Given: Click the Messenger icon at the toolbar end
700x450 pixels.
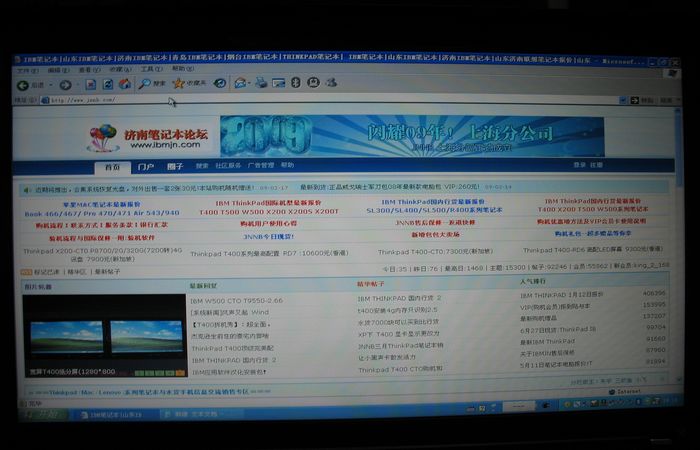Looking at the screenshot, I should coord(331,82).
